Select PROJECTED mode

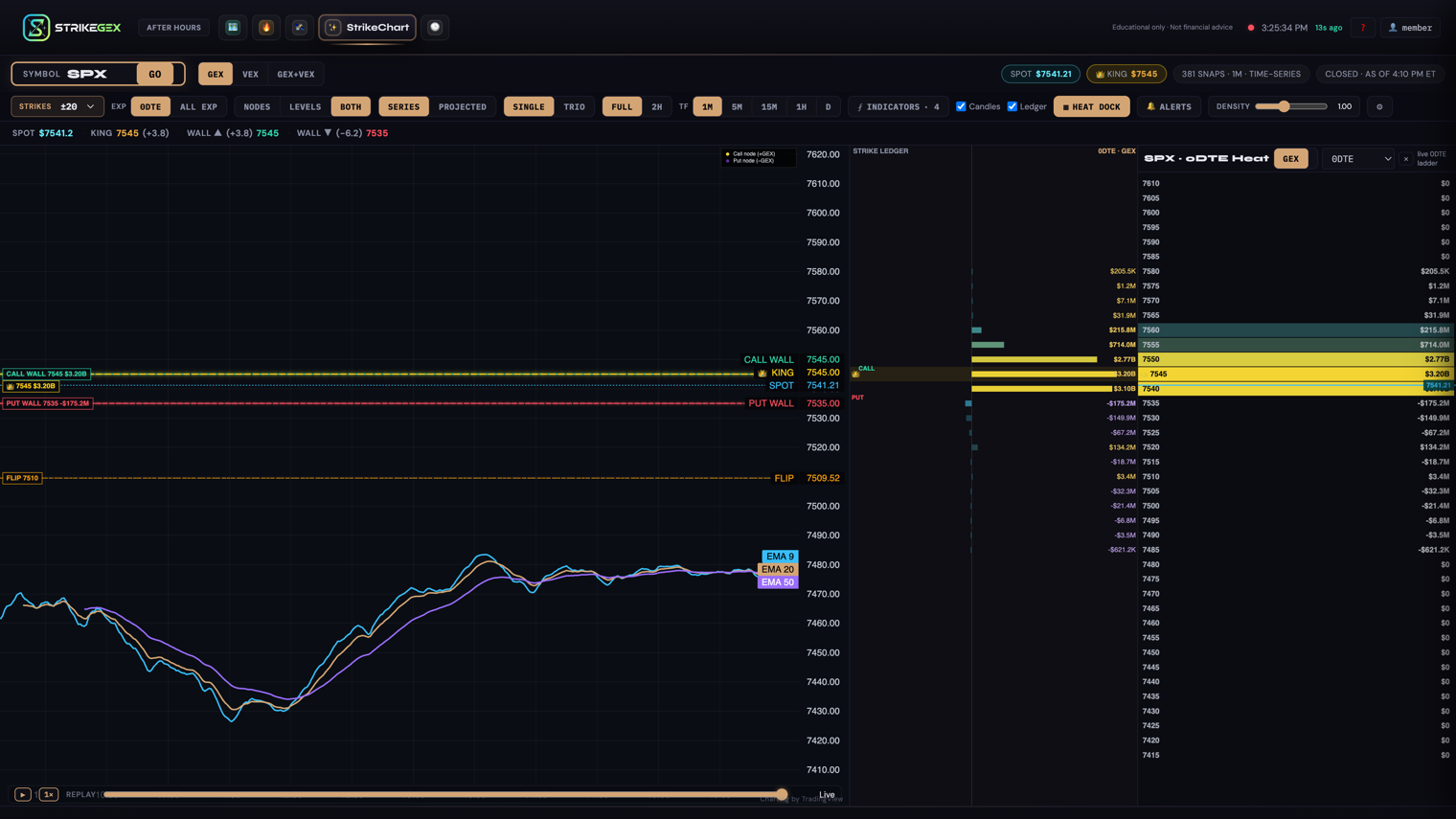tap(463, 106)
